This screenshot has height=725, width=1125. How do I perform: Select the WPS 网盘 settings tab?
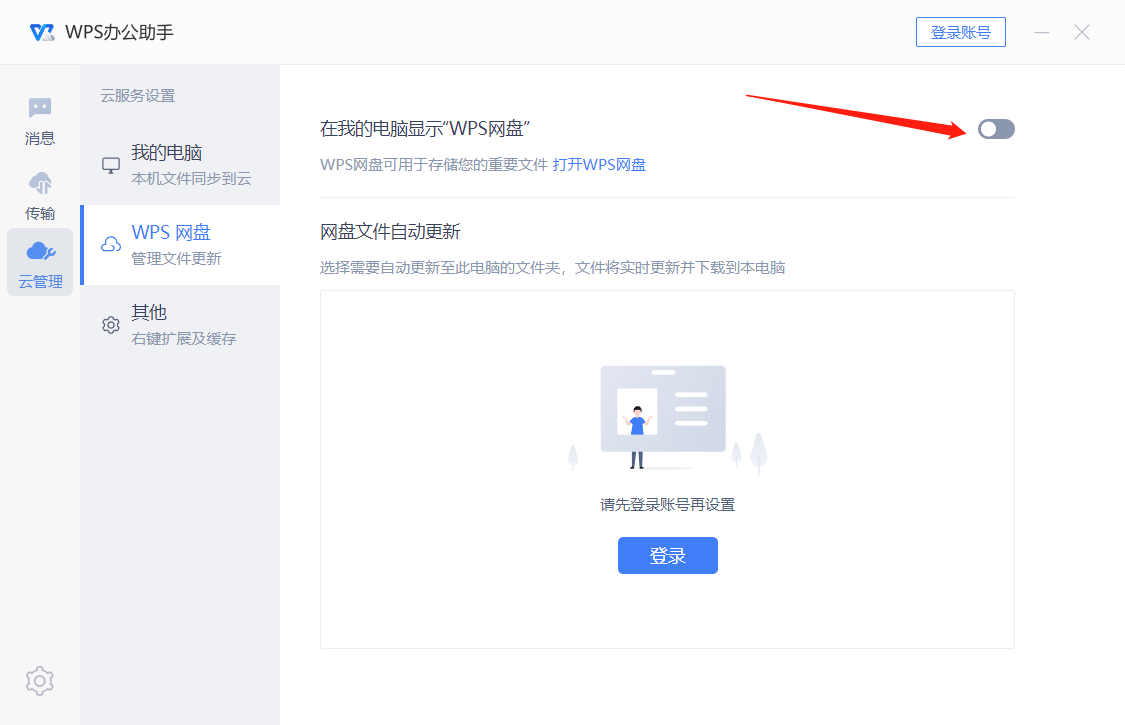180,245
